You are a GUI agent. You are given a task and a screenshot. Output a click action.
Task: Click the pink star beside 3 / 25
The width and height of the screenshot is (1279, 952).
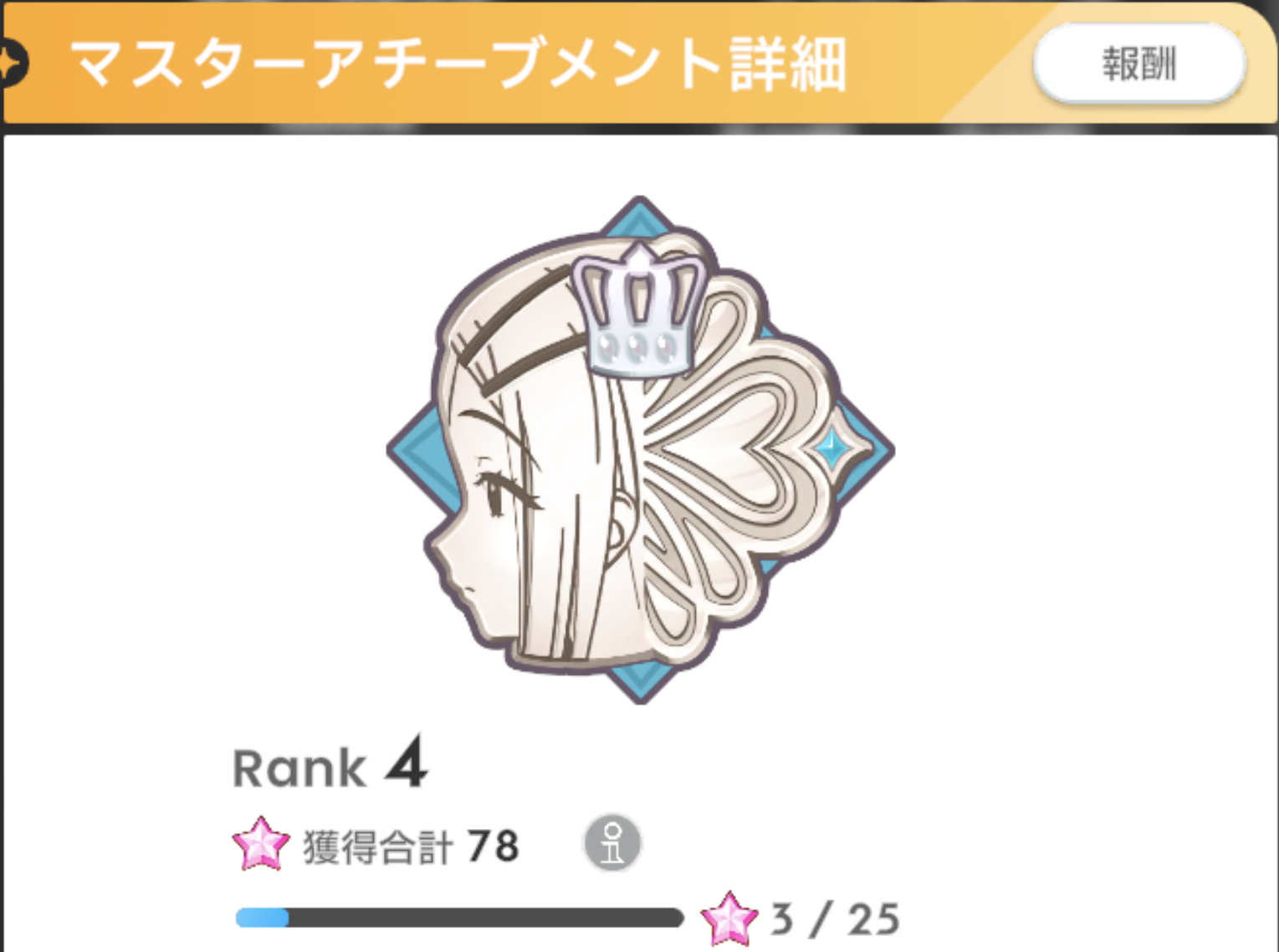(x=729, y=919)
